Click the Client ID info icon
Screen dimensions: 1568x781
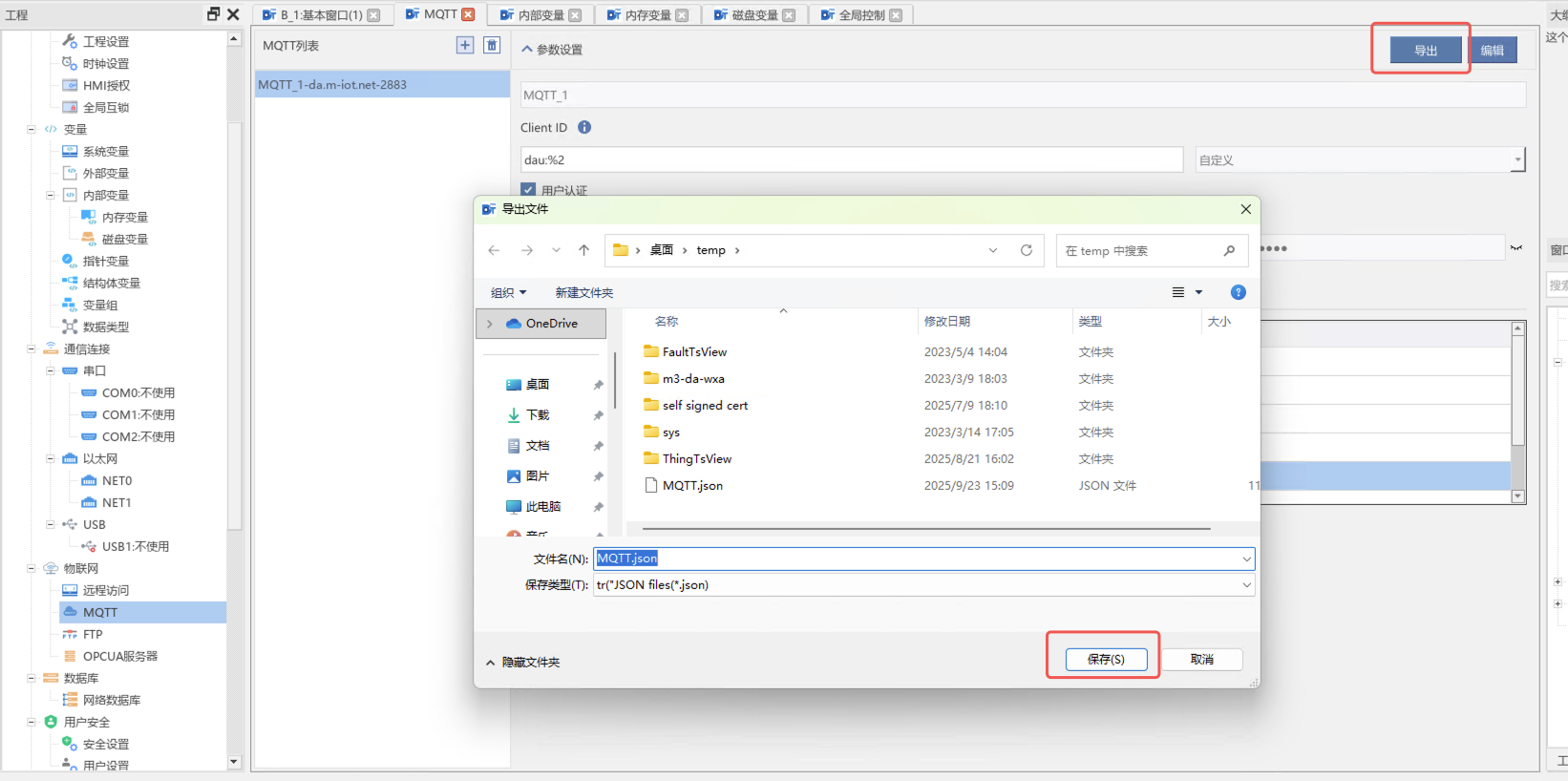coord(584,127)
